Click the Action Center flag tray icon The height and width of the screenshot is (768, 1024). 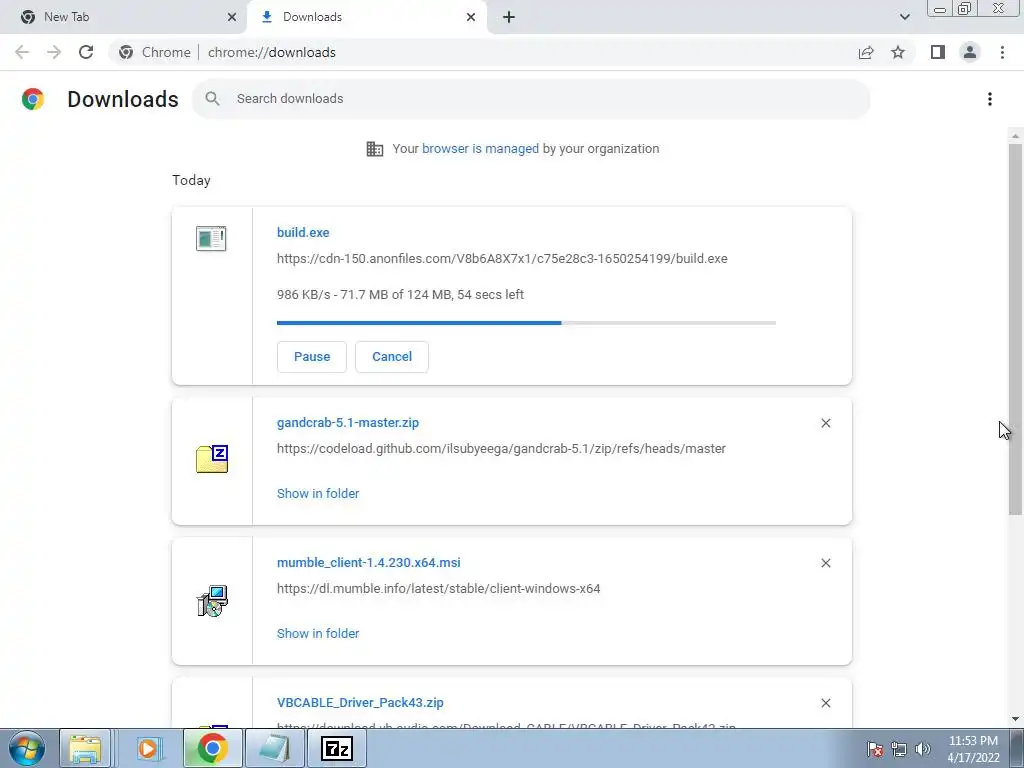[875, 749]
